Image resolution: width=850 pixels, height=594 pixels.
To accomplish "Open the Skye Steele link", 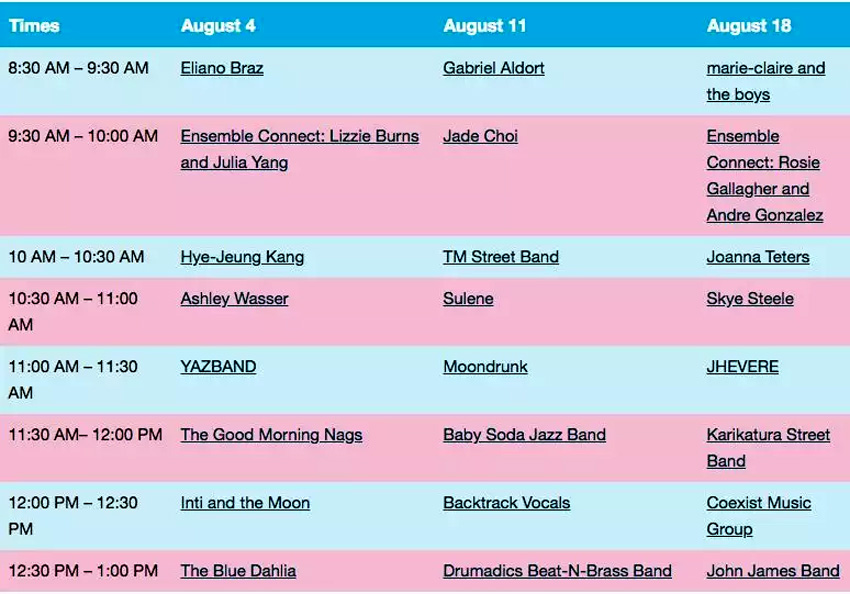I will pos(750,299).
